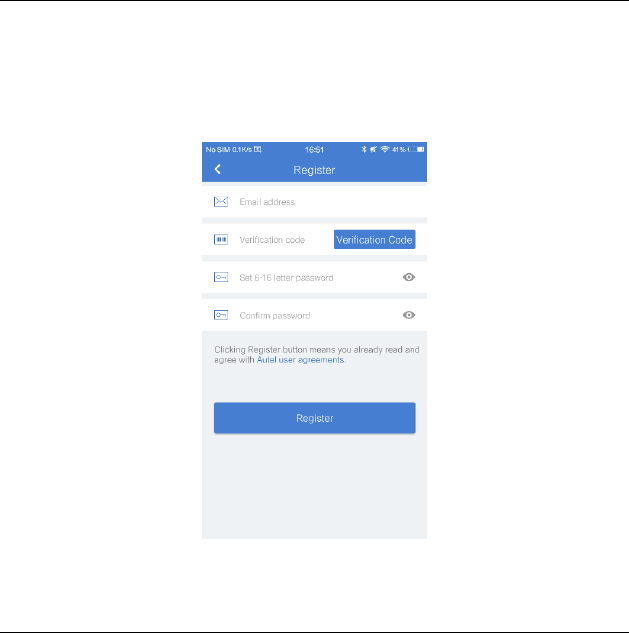Click the envelope icon beside Email address
Image resolution: width=629 pixels, height=633 pixels.
221,201
